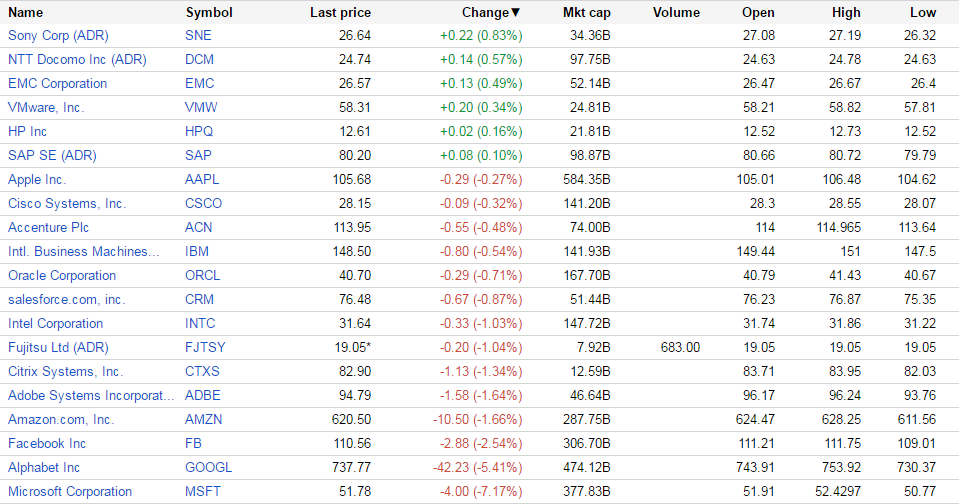Open the Facebook Inc link
This screenshot has width=959, height=504.
click(x=47, y=443)
